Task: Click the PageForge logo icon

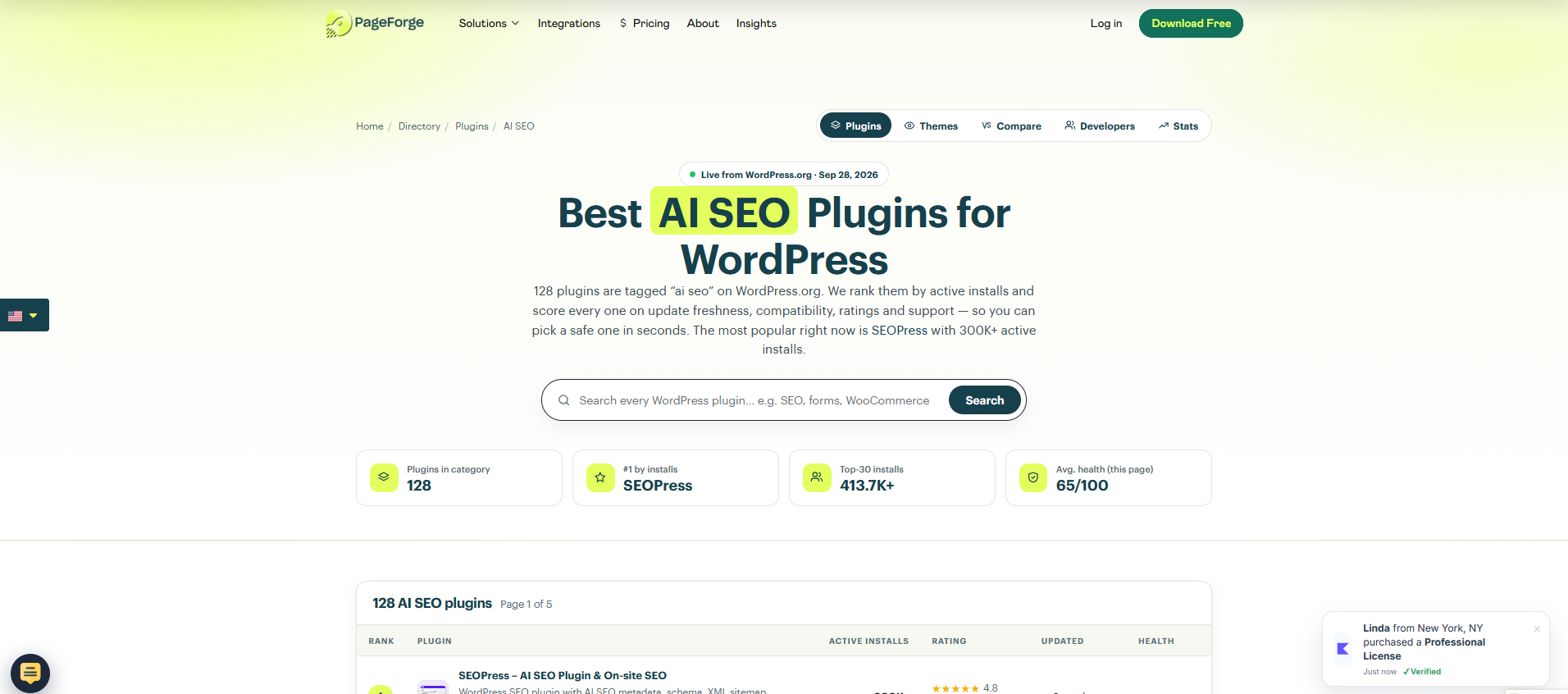Action: pos(338,24)
